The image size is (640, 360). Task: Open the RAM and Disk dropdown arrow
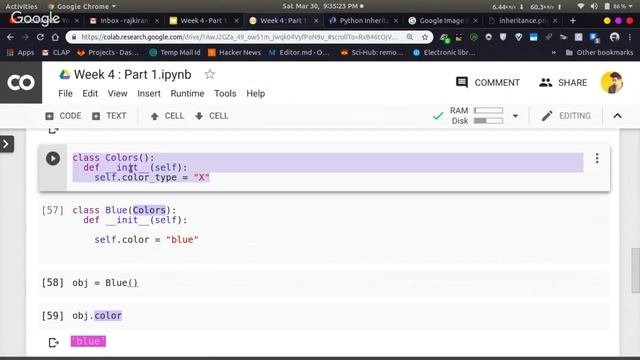click(515, 116)
